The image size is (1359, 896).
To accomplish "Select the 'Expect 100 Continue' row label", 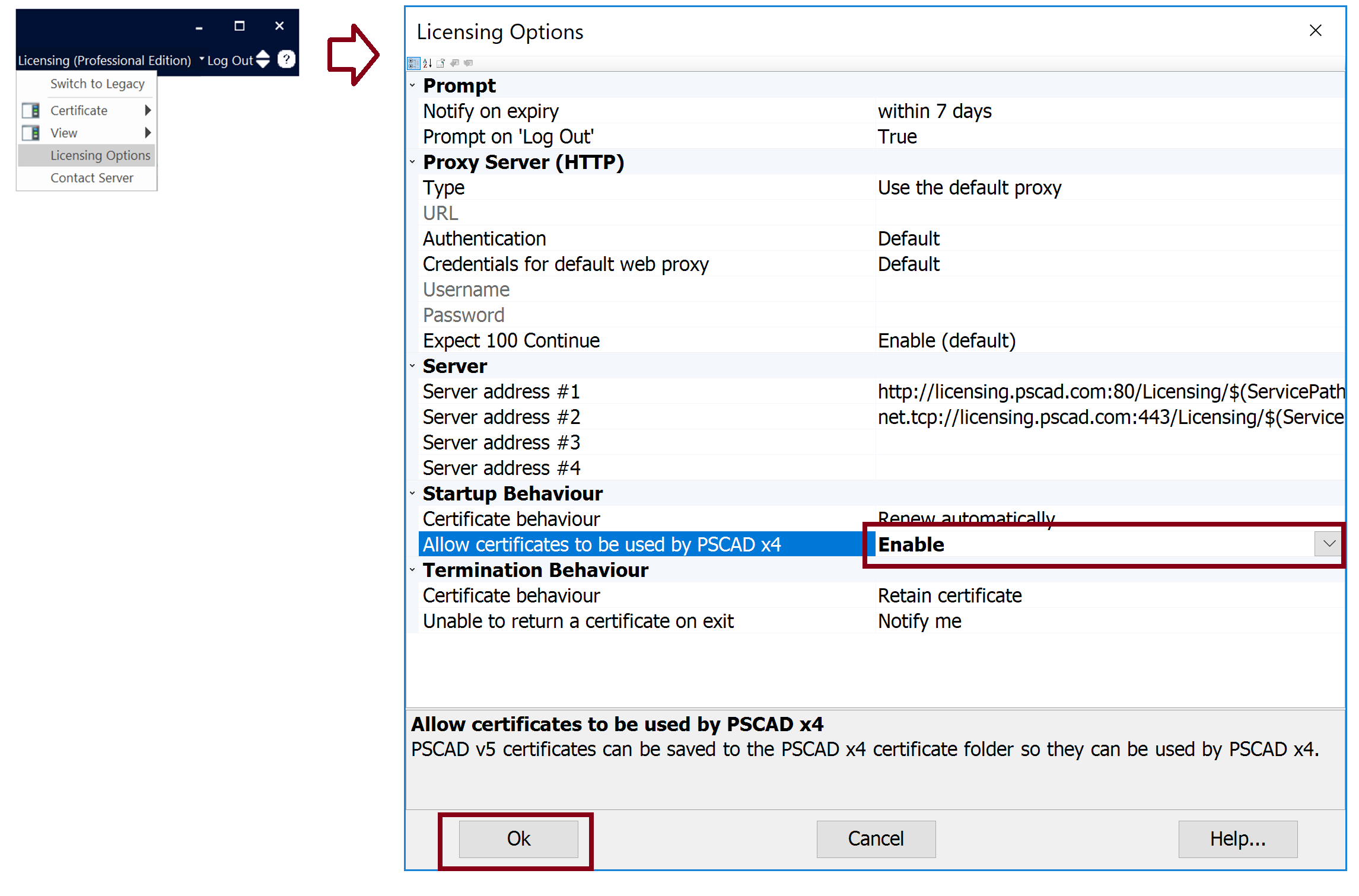I will click(x=511, y=340).
